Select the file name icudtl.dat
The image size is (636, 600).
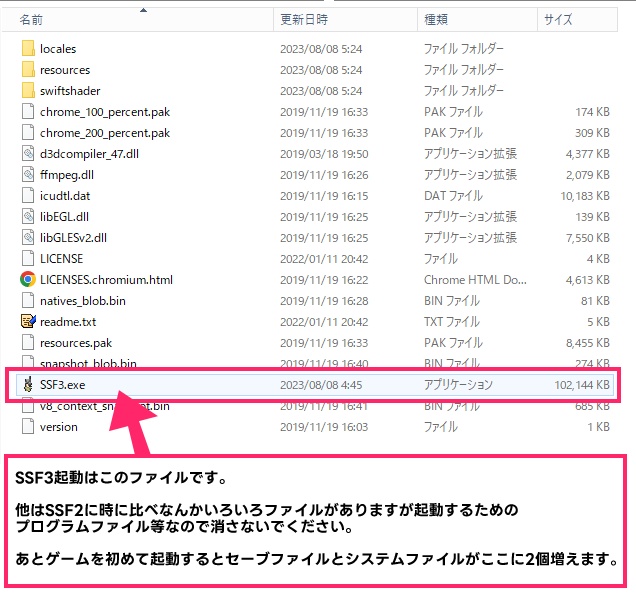coord(65,196)
